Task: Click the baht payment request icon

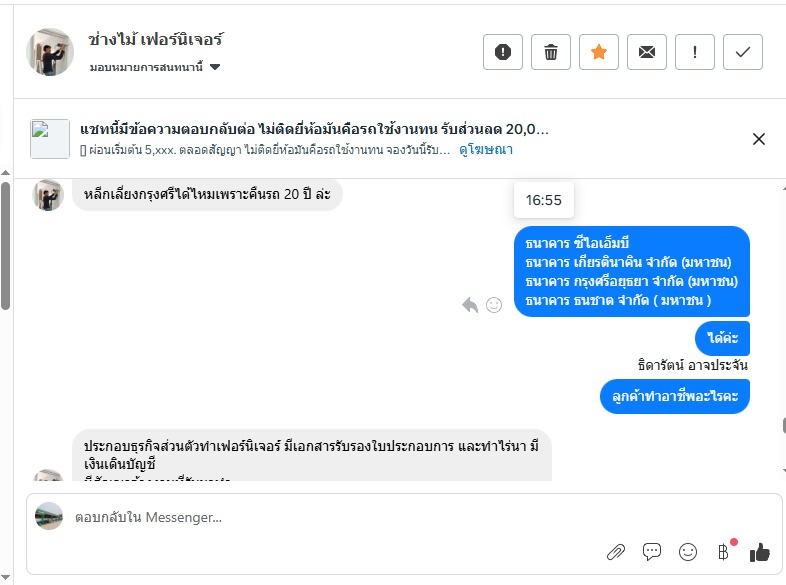Action: (723, 551)
